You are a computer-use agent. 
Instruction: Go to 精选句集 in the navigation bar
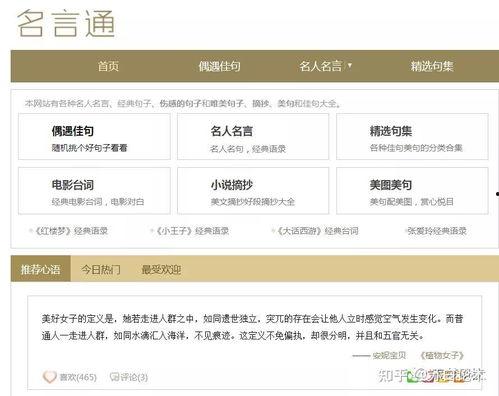coord(432,66)
